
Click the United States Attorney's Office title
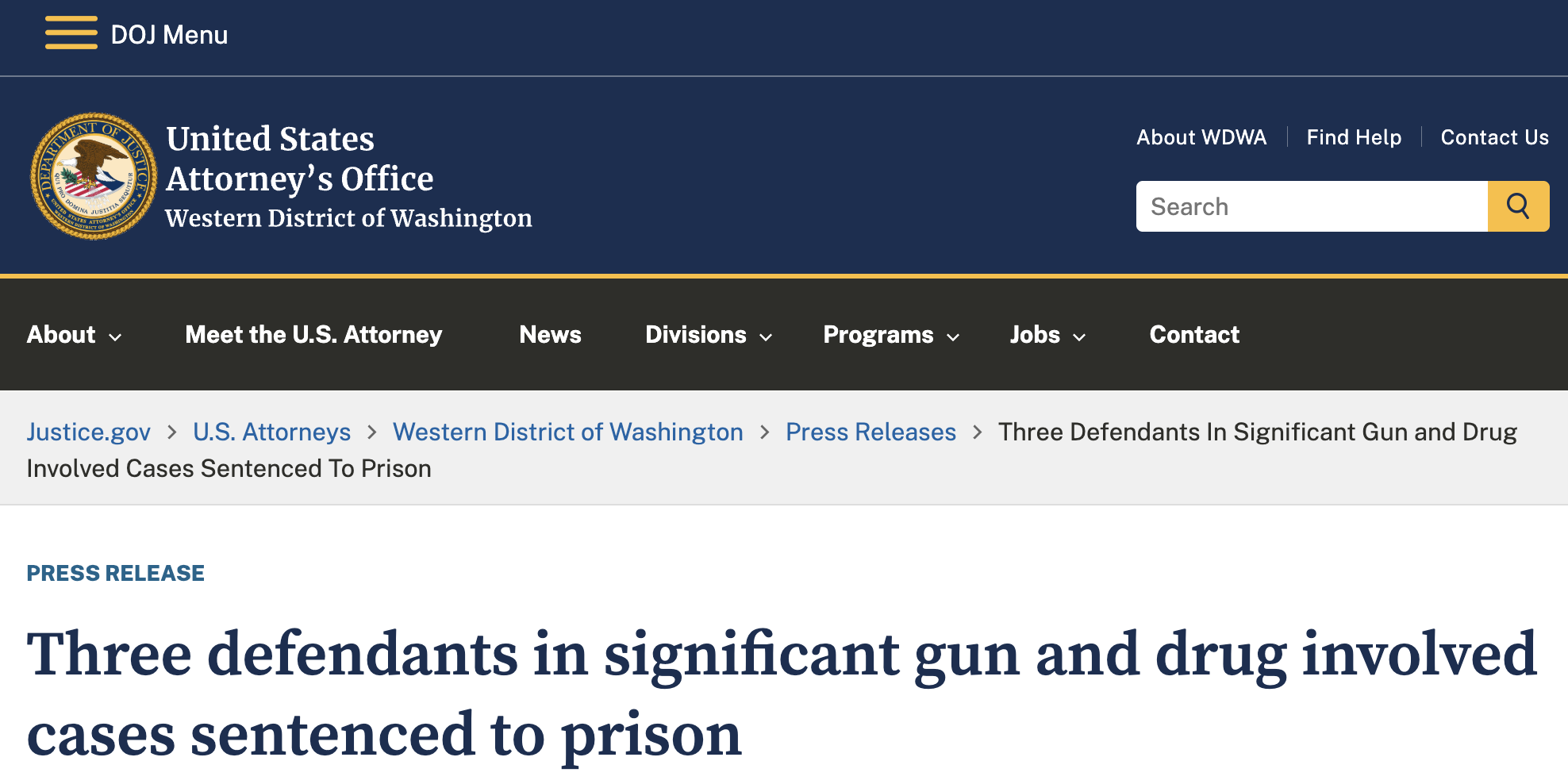click(299, 159)
